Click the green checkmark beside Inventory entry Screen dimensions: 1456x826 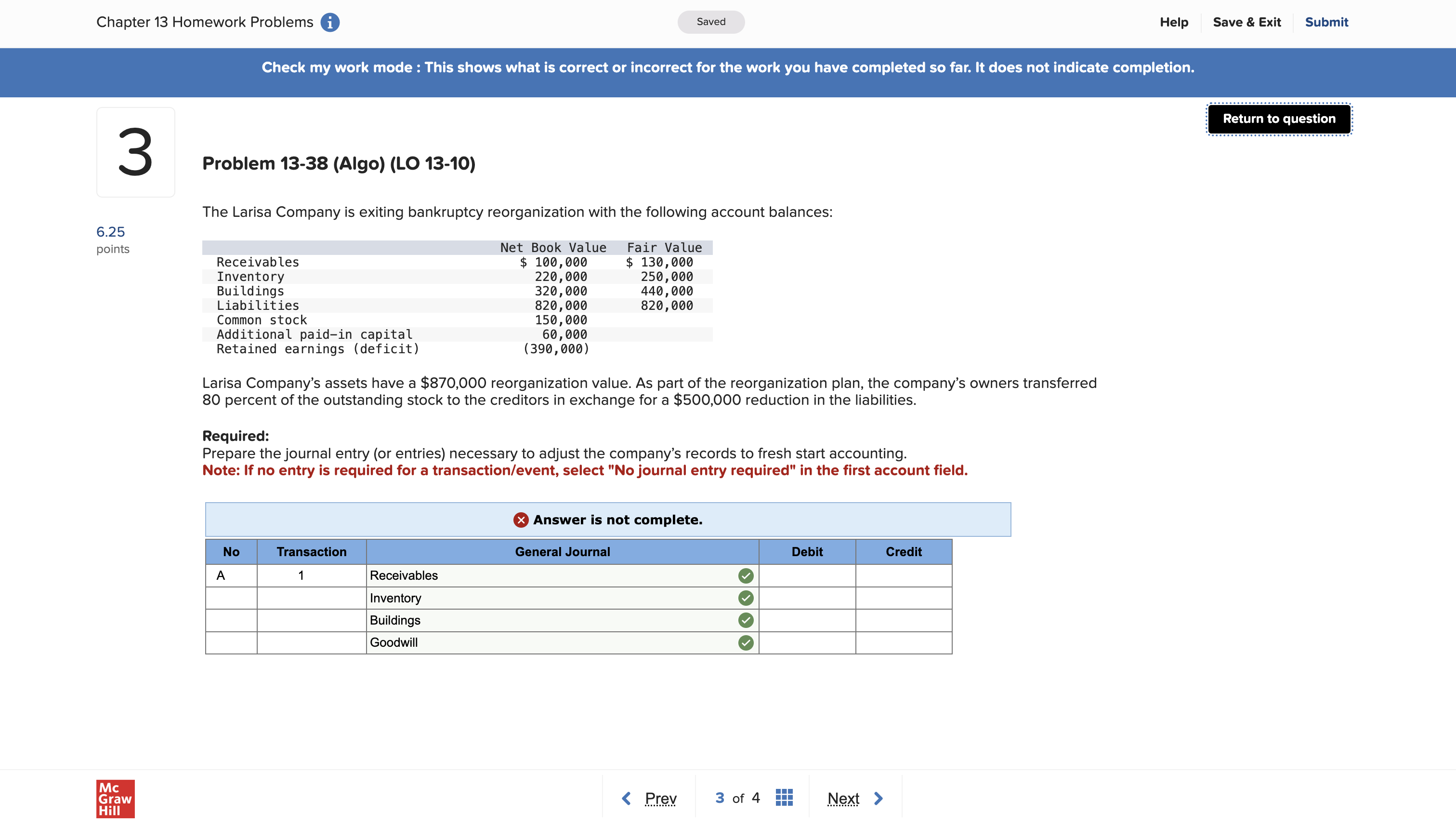pyautogui.click(x=746, y=598)
